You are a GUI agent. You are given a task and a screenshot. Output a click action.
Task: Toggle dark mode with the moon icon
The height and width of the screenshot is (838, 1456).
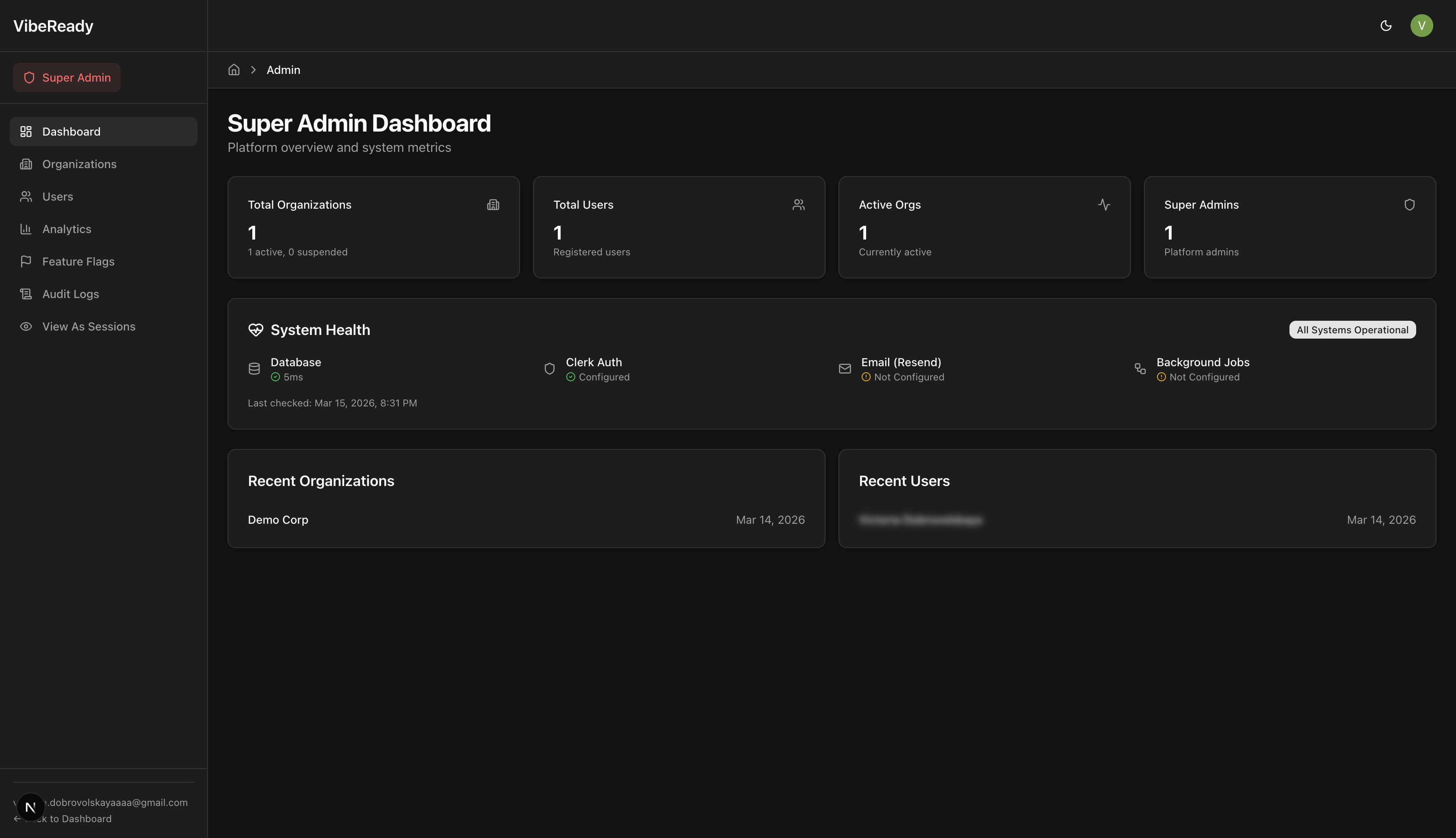click(1386, 25)
